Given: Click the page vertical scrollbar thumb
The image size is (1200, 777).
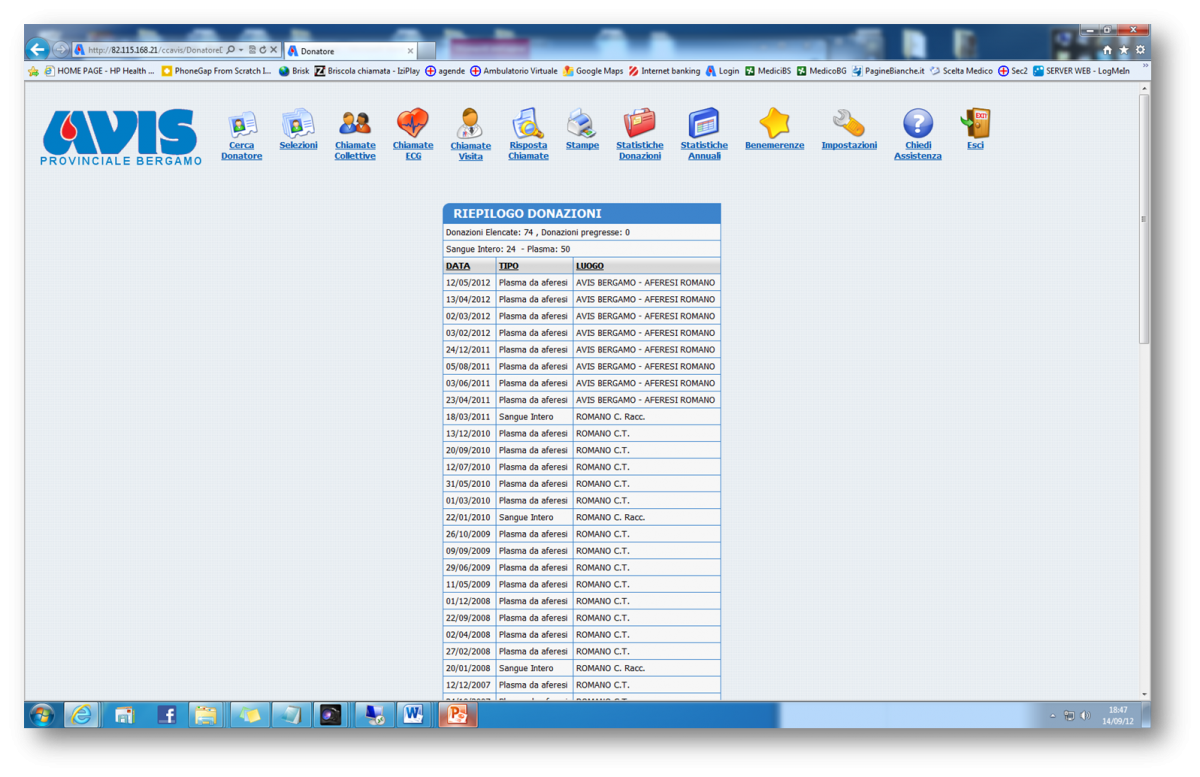Looking at the screenshot, I should pyautogui.click(x=1144, y=219).
